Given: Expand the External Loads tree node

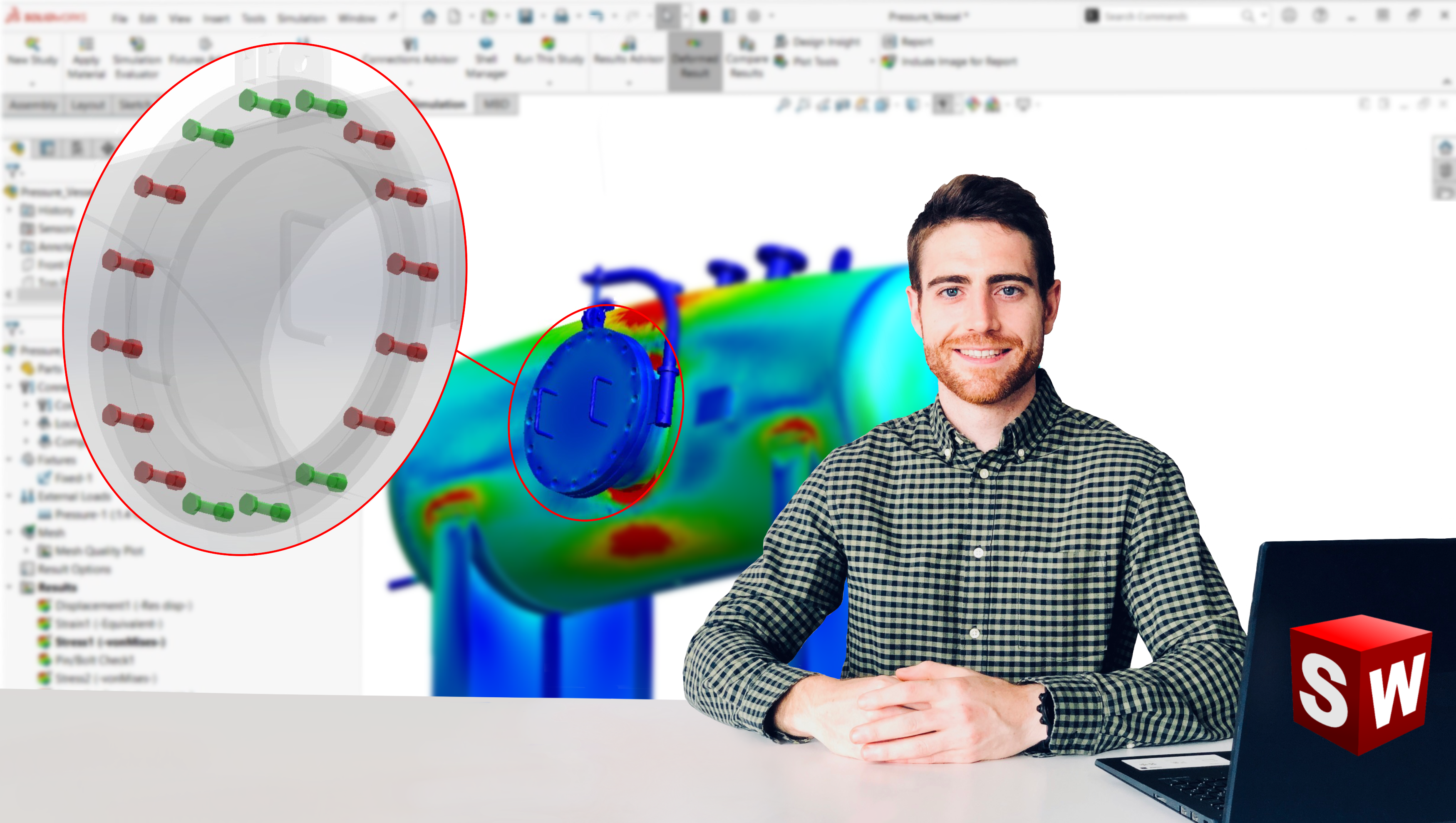Looking at the screenshot, I should (9, 496).
